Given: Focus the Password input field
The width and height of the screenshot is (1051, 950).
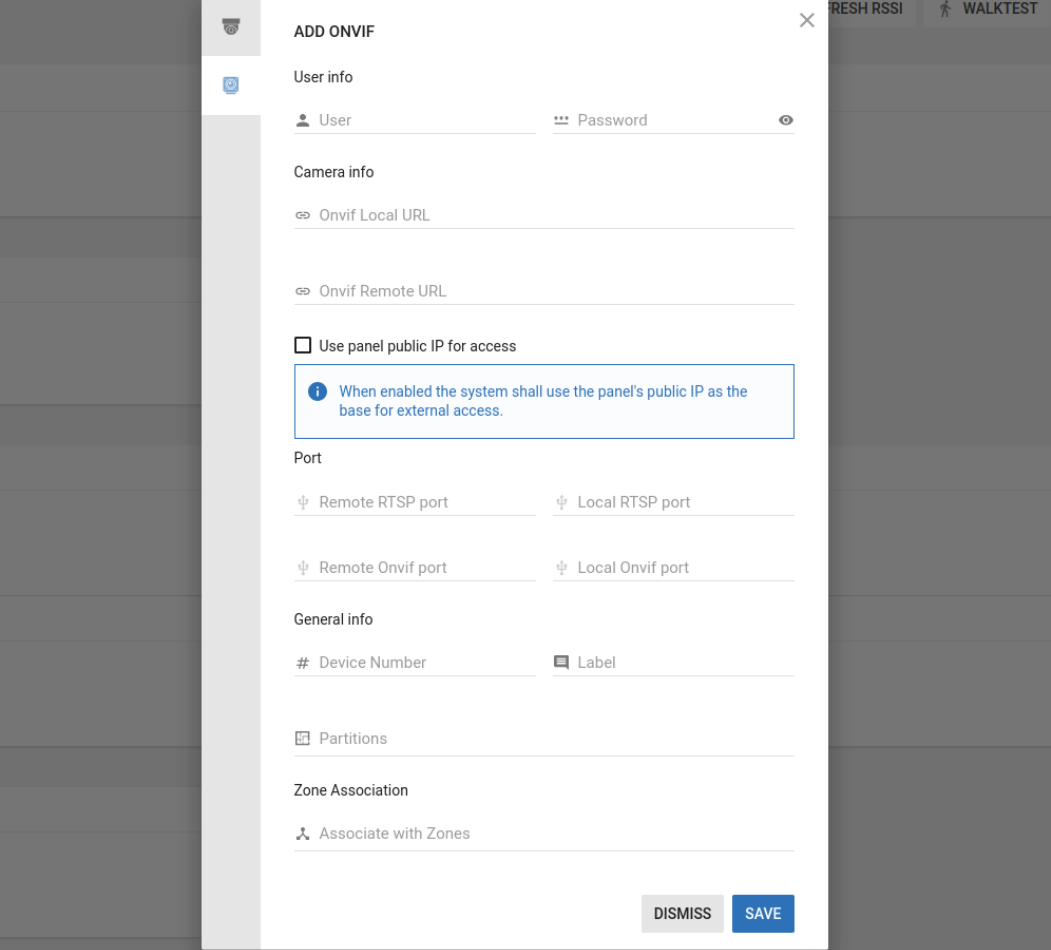Looking at the screenshot, I should [x=672, y=121].
